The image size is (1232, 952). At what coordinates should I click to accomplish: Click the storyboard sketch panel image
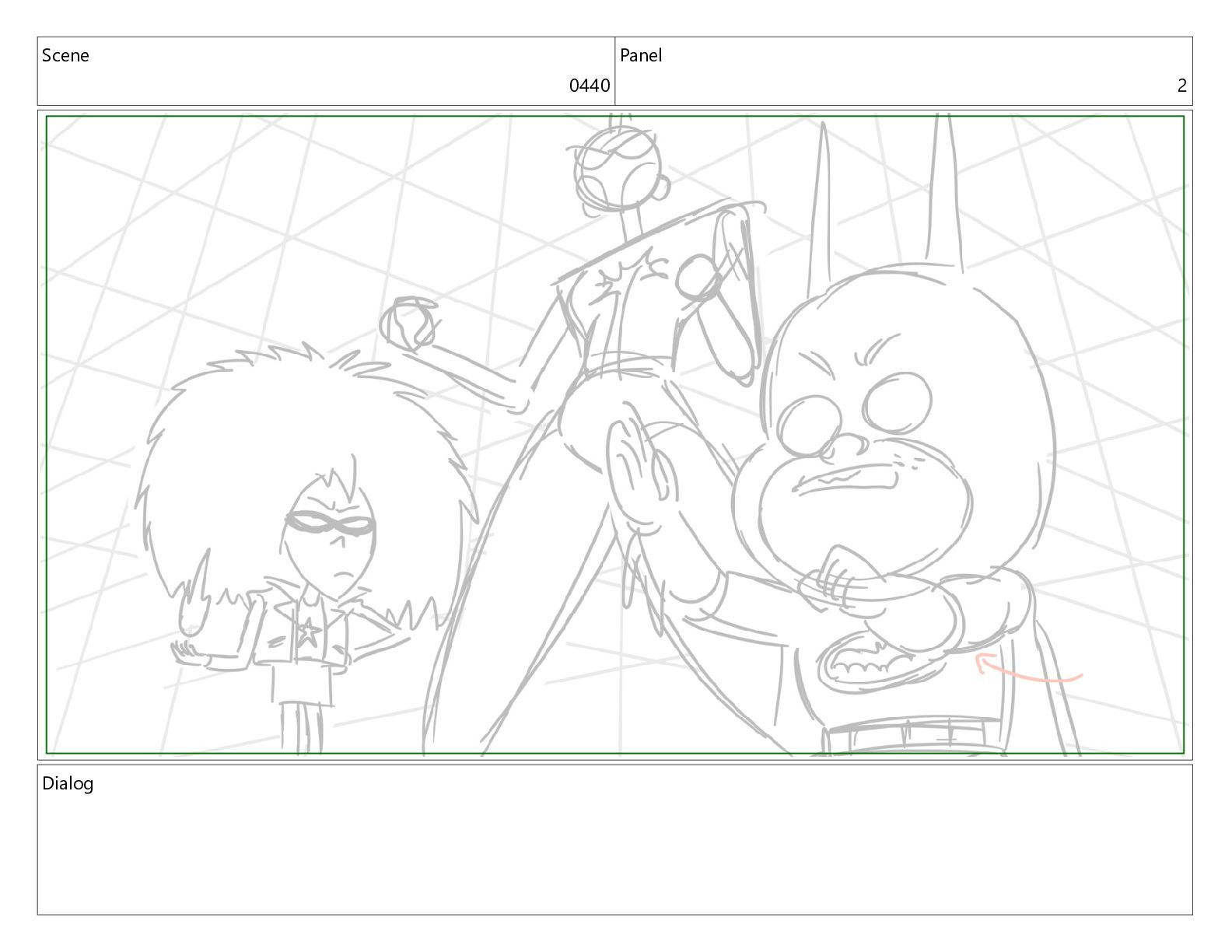point(614,435)
